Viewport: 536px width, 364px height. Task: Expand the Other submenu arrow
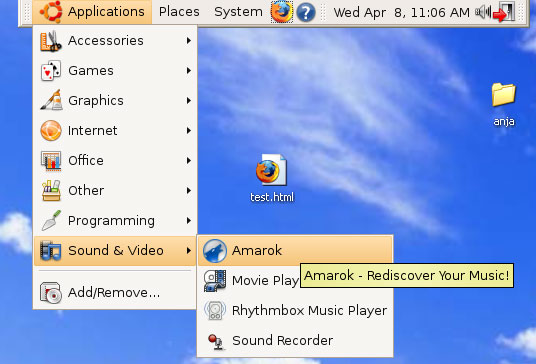tap(189, 190)
